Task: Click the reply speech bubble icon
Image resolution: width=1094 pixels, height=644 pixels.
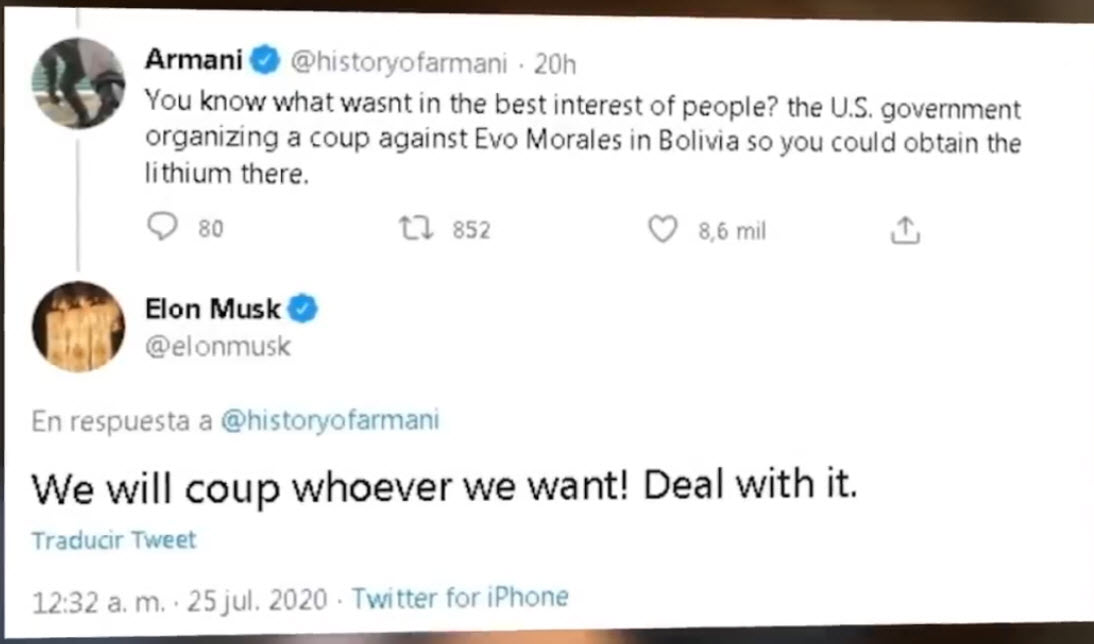Action: [x=162, y=230]
